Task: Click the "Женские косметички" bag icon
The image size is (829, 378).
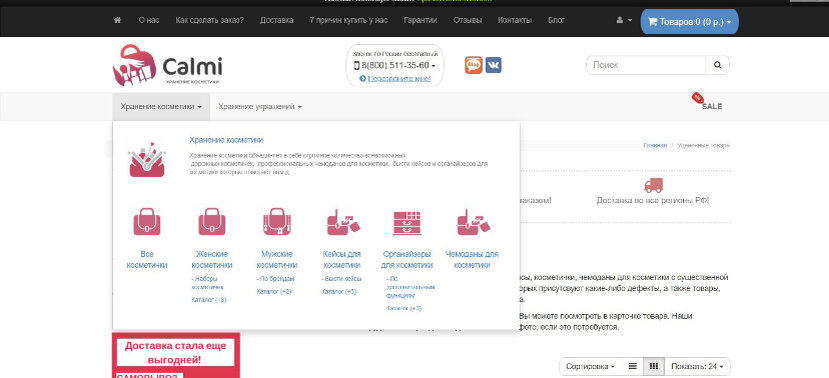Action: (x=211, y=222)
